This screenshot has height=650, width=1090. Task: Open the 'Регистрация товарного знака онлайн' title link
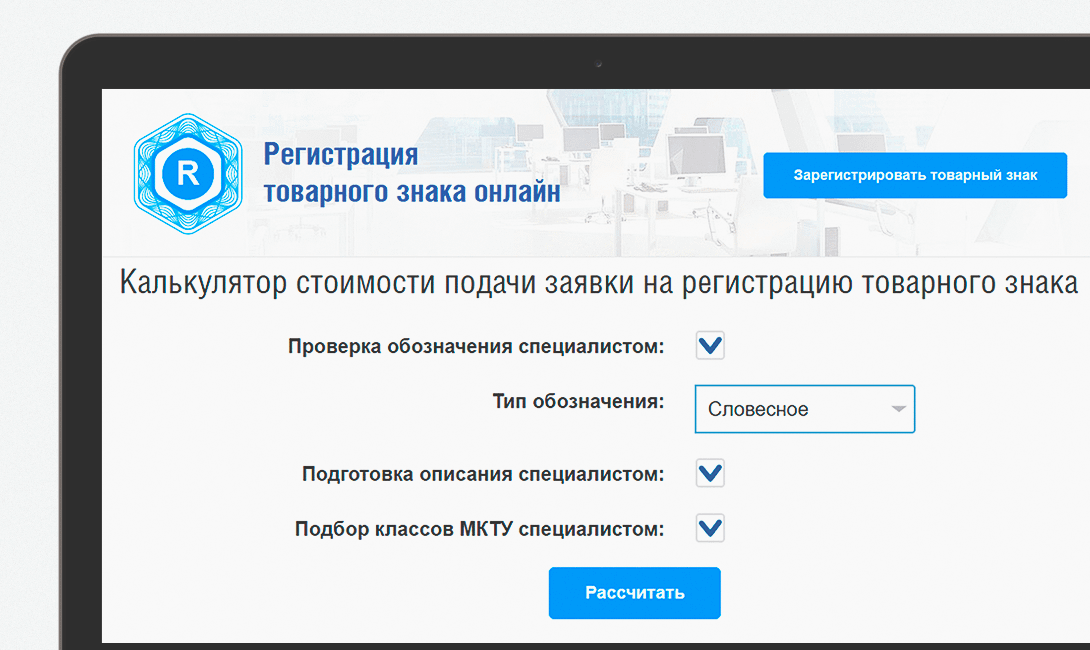412,173
